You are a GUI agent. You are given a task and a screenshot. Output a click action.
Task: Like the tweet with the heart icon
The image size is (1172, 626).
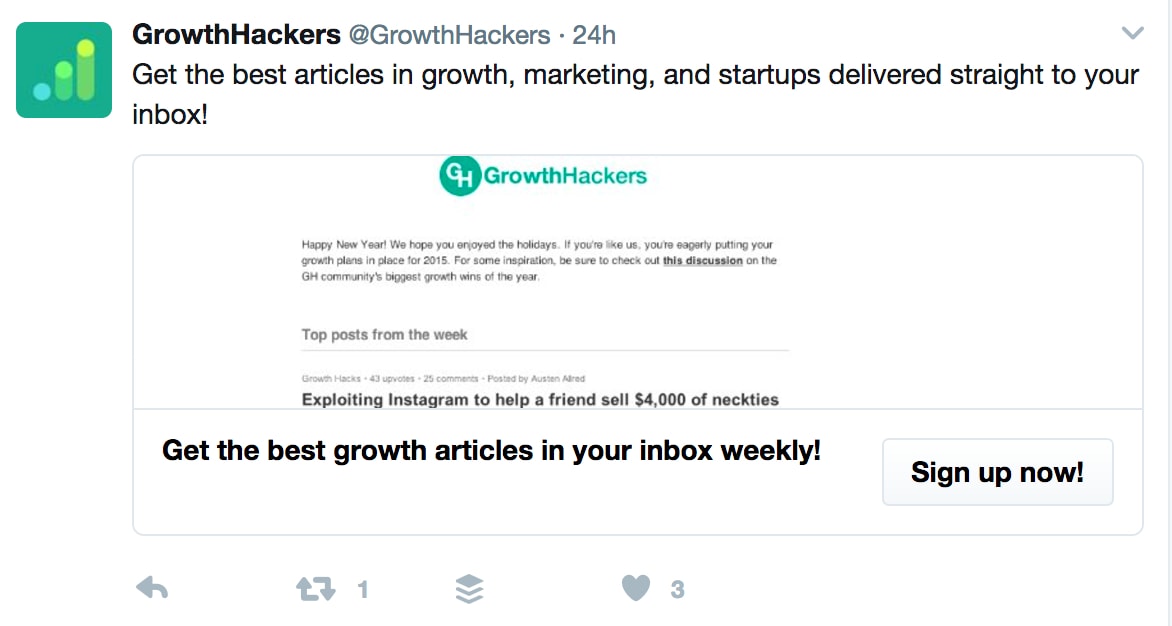[x=636, y=589]
